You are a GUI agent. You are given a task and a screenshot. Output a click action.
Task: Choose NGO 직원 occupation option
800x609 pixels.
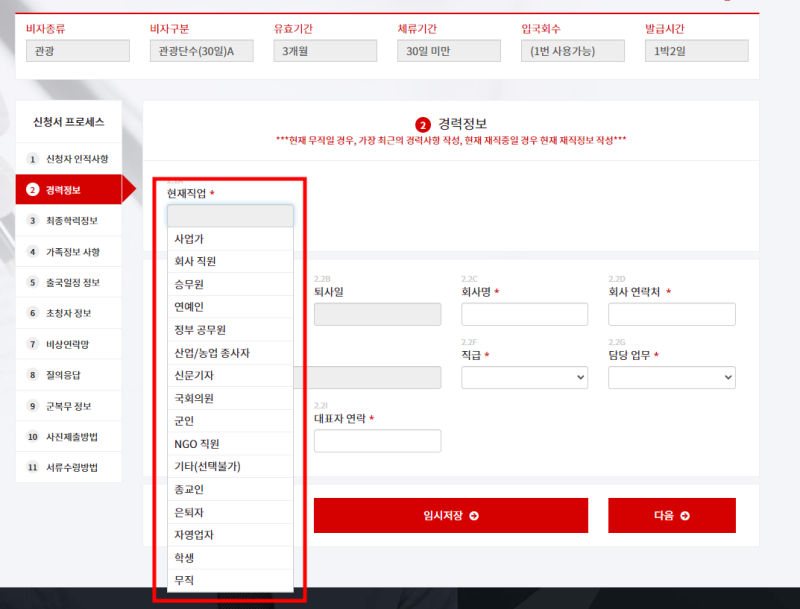(230, 444)
